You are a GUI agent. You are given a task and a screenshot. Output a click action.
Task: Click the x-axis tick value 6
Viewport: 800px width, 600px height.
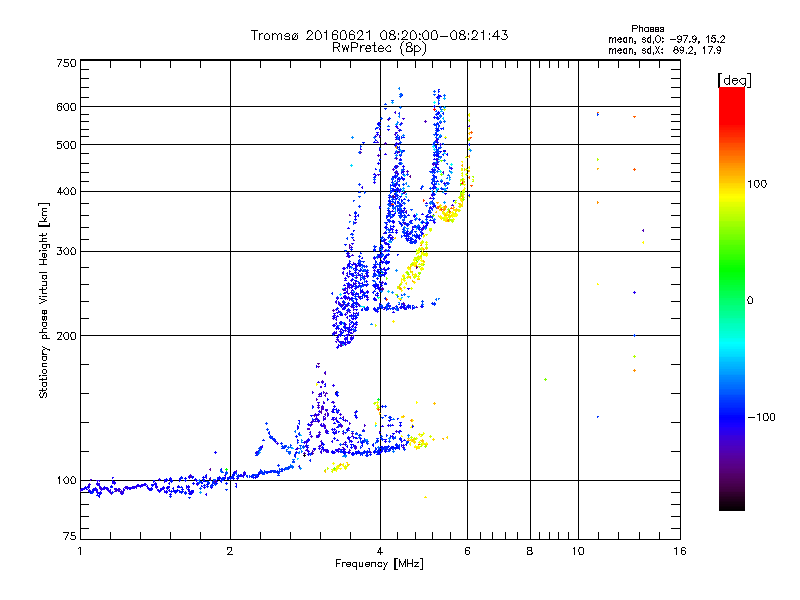coord(467,551)
